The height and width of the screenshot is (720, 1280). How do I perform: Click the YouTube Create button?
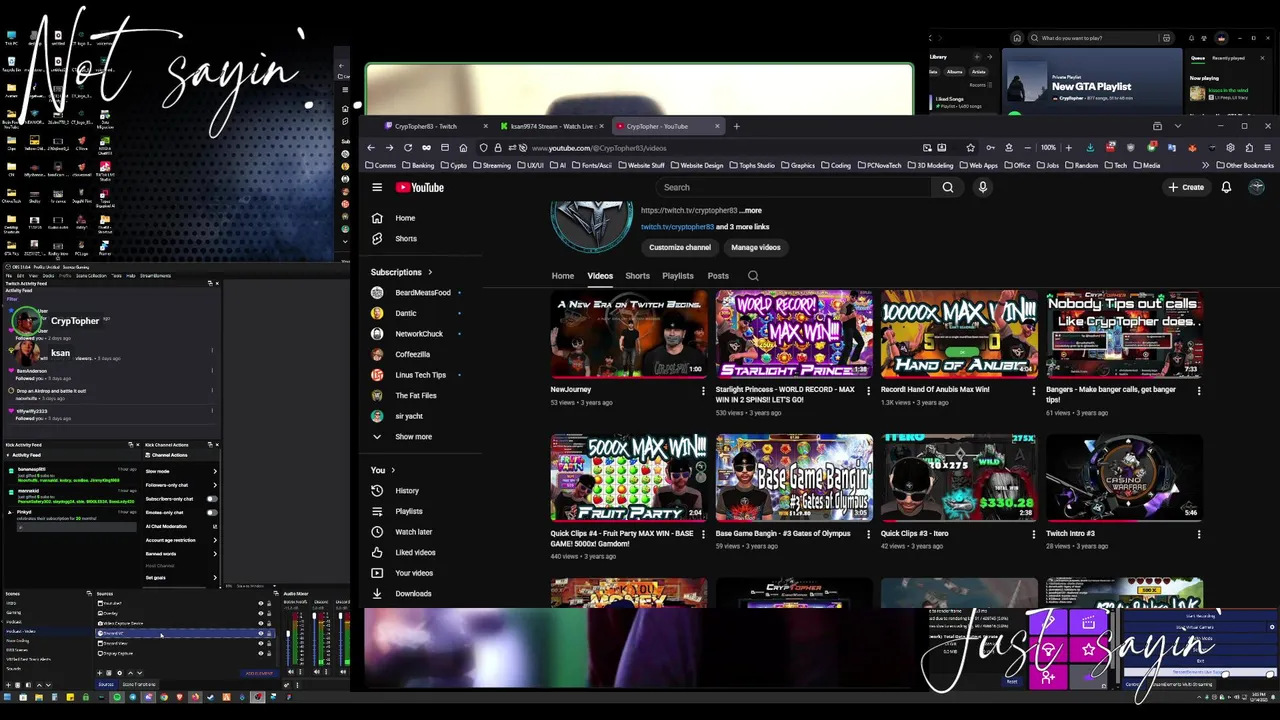(1187, 187)
